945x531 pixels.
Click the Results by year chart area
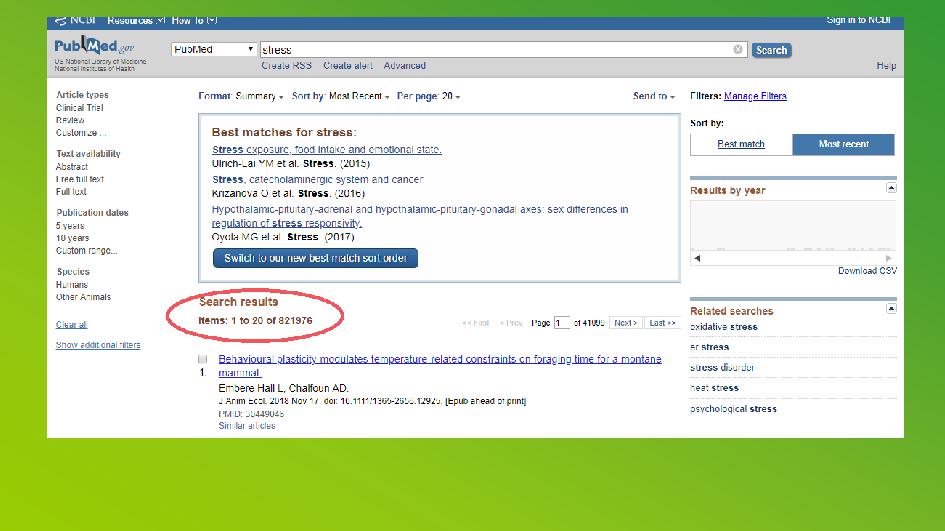tap(793, 225)
